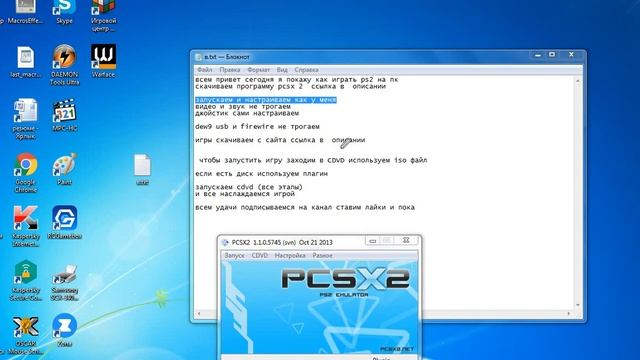Minimize the PCSX2 window
Screen dimensions: 640x360
pyautogui.click(x=372, y=241)
